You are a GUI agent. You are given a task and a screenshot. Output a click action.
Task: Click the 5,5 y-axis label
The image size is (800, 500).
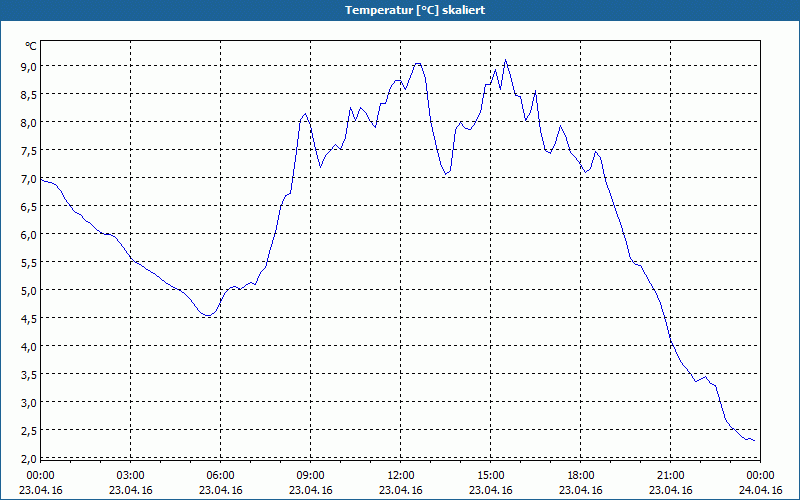[29, 263]
